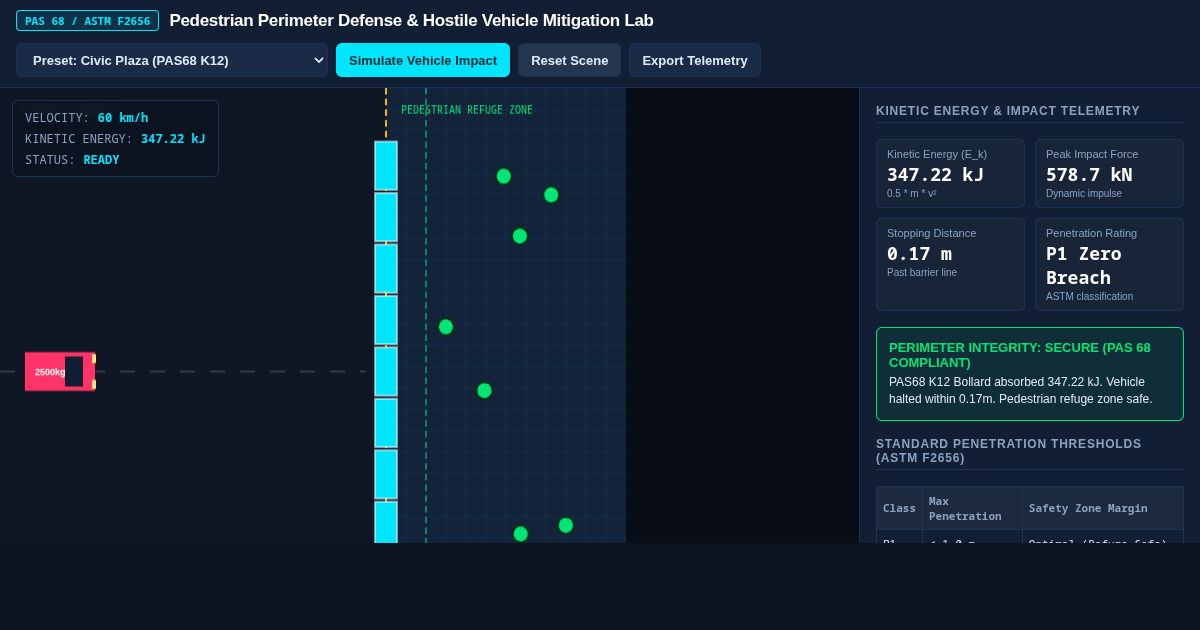Click the Max Penetration column header
Viewport: 1200px width, 630px height.
tap(972, 508)
